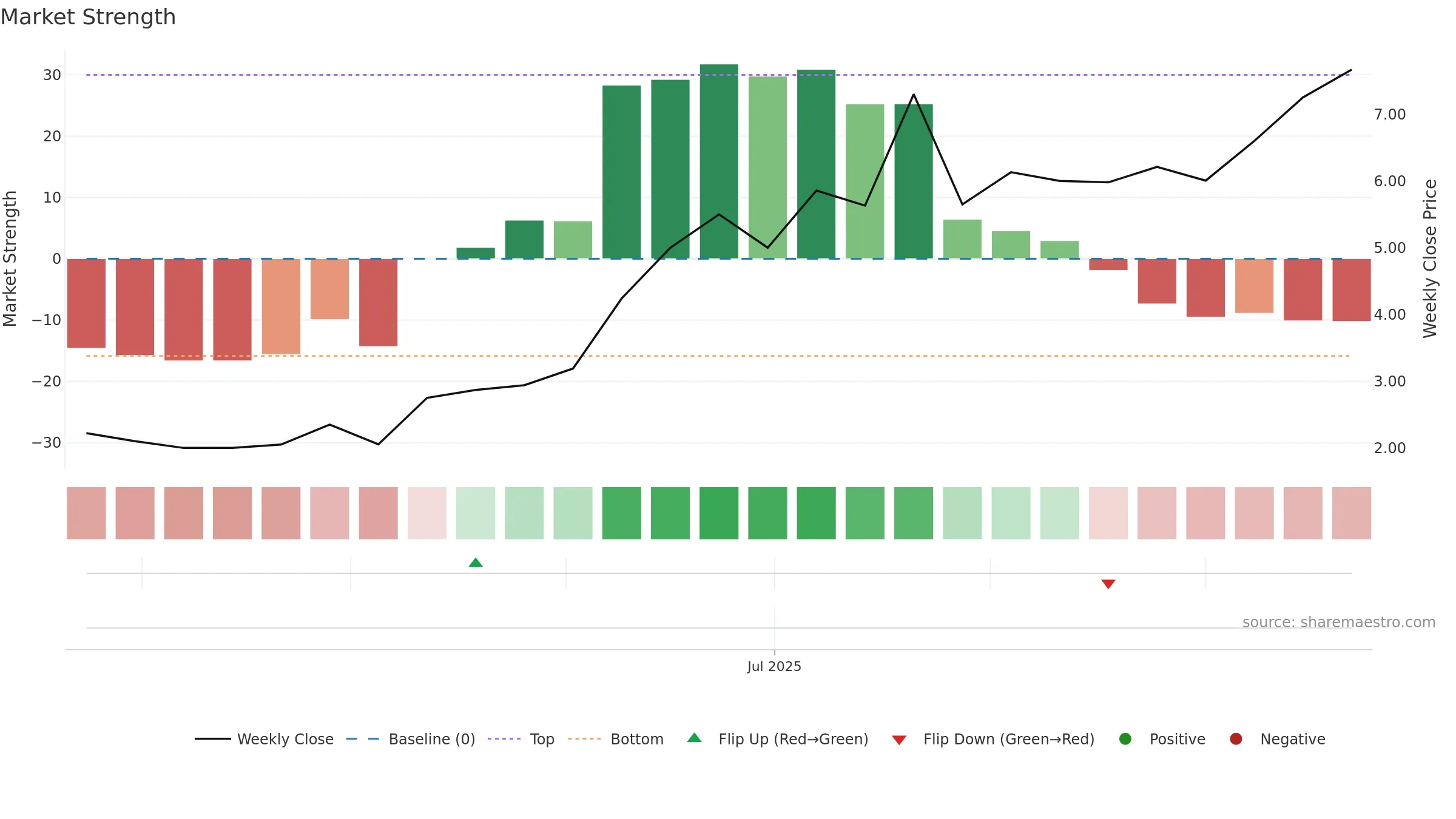This screenshot has height=819, width=1456.
Task: Toggle Flip Down (Green→Red) legend entry
Action: pyautogui.click(x=993, y=739)
